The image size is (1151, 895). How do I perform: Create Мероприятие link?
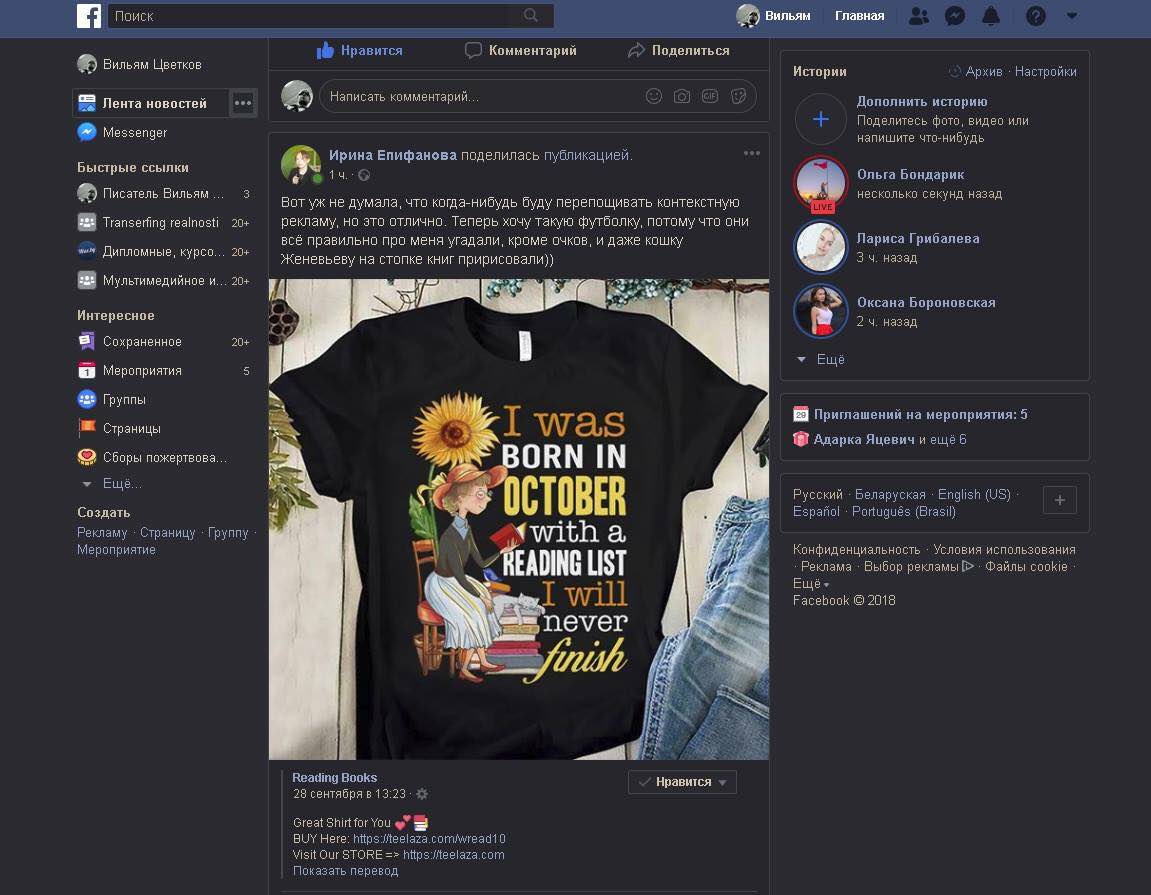[116, 550]
